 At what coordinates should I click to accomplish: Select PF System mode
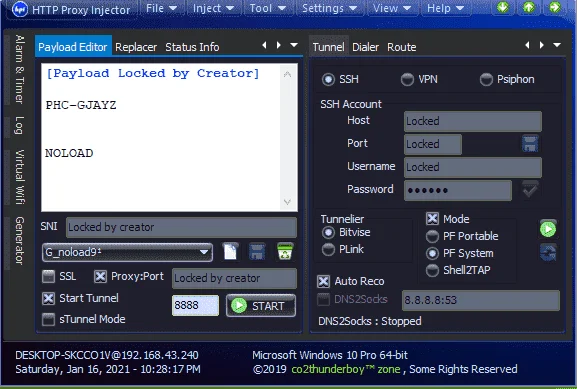(432, 253)
